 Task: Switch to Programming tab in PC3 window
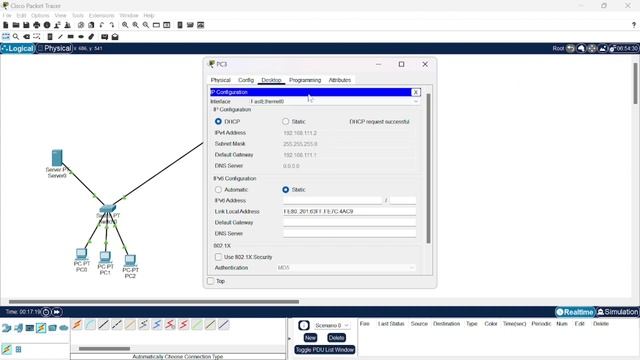point(305,80)
